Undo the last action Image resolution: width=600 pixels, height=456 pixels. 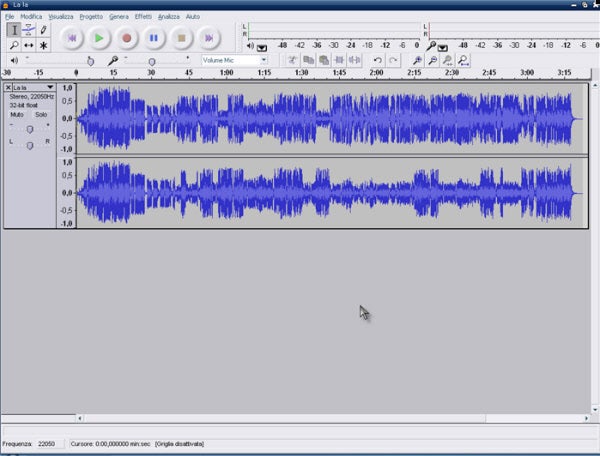378,60
